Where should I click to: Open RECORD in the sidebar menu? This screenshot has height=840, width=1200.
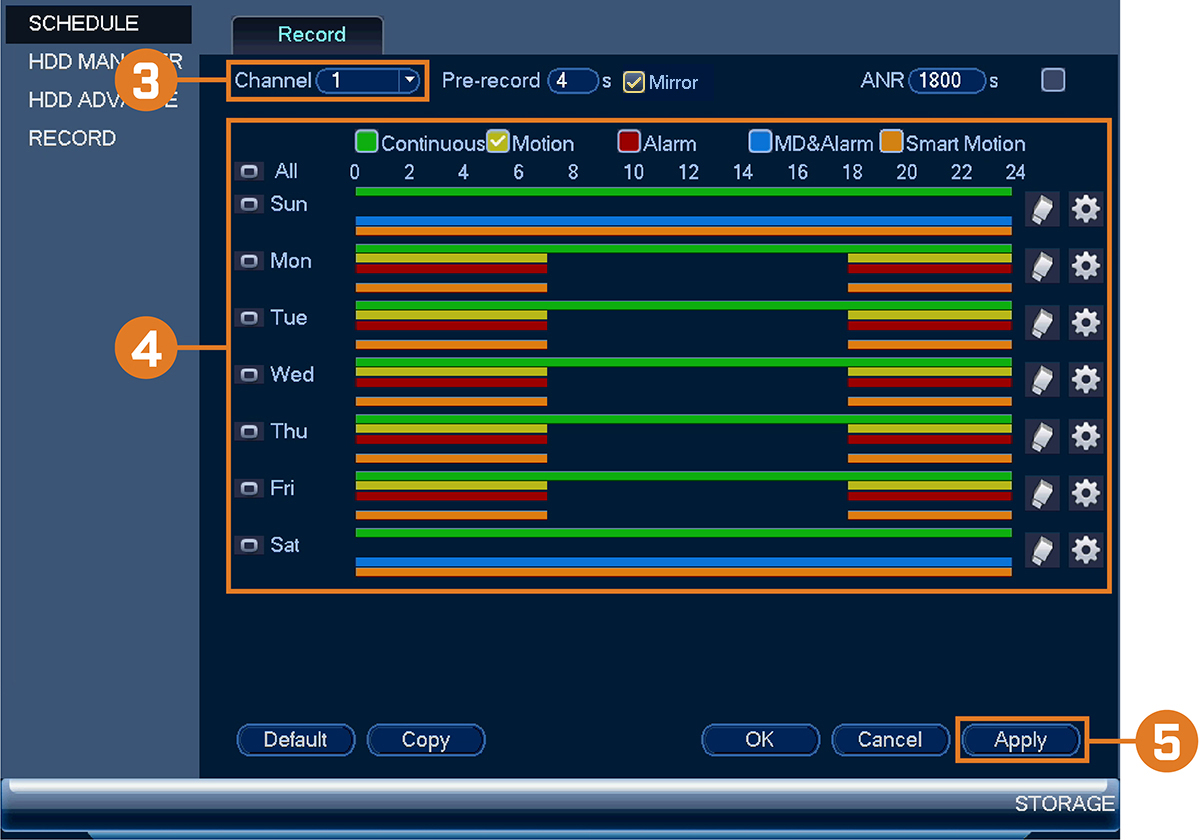point(72,138)
